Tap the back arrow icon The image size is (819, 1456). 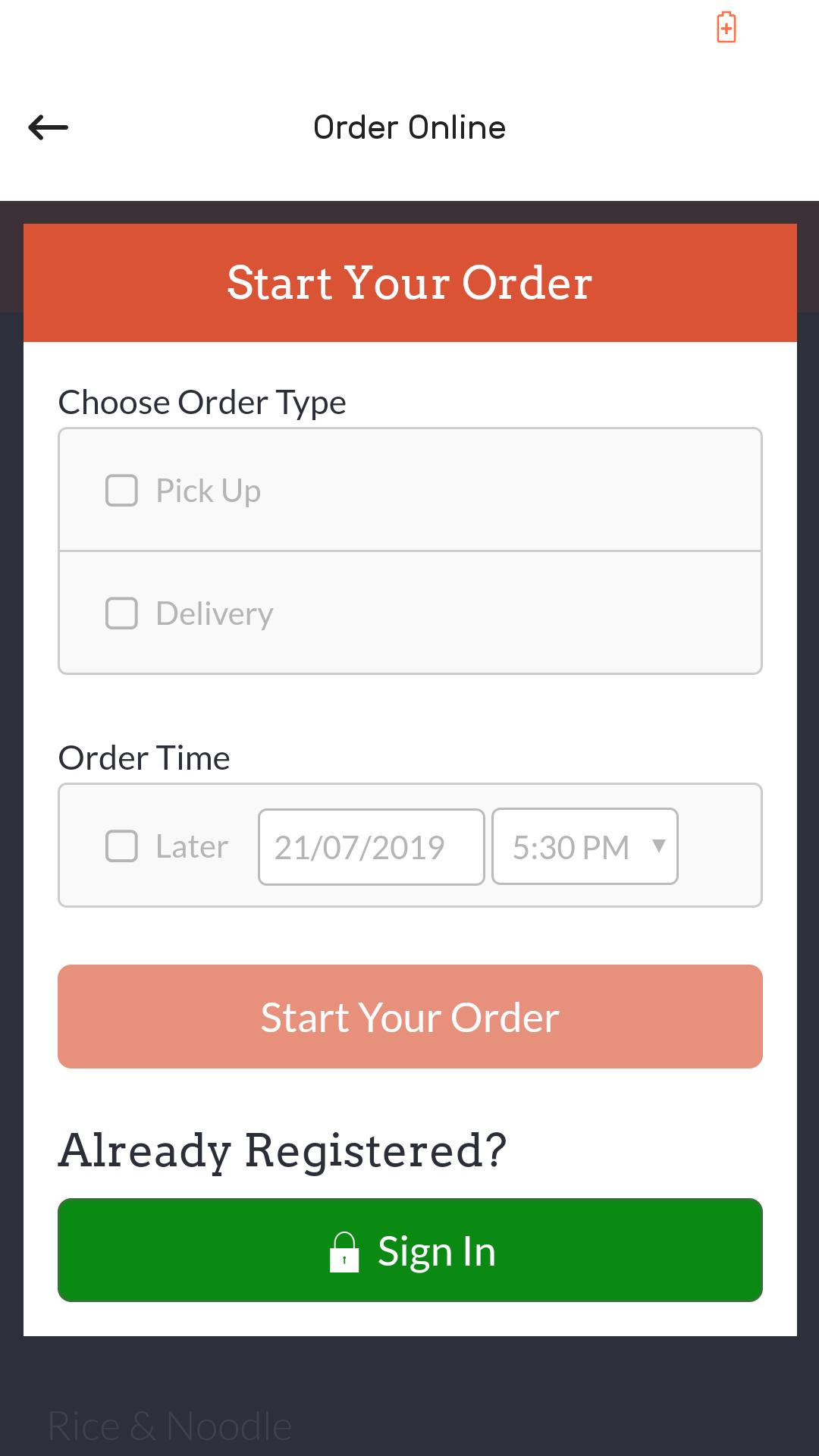(x=49, y=127)
